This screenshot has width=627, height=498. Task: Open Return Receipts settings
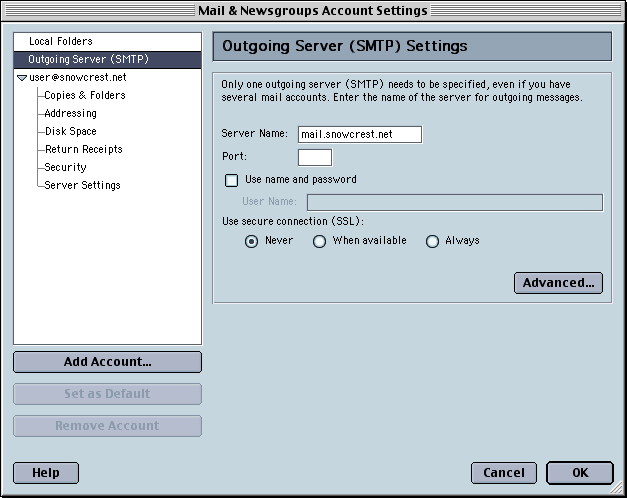[x=83, y=149]
